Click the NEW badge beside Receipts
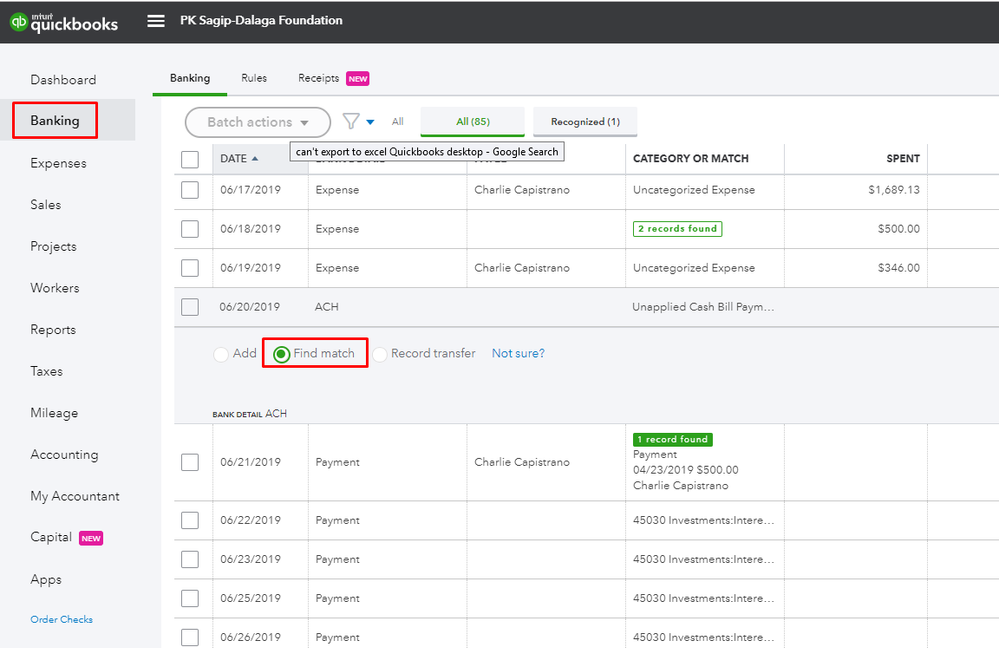 click(357, 78)
